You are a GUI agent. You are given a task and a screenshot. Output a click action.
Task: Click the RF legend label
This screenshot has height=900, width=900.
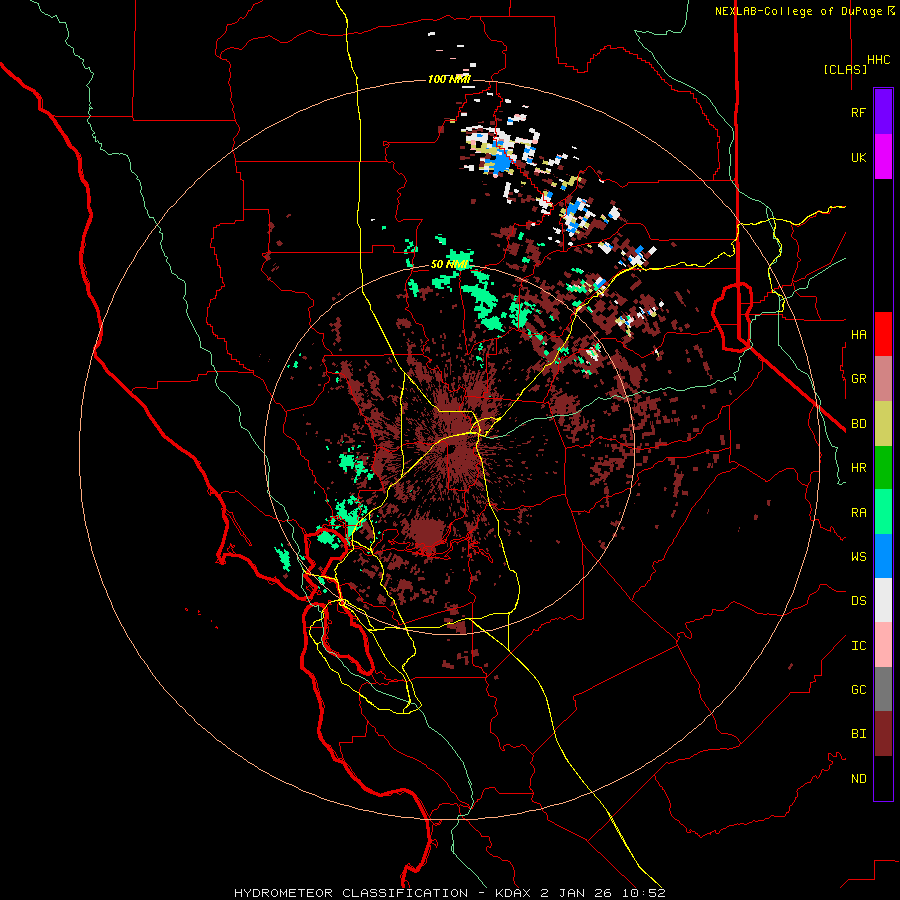coord(858,112)
